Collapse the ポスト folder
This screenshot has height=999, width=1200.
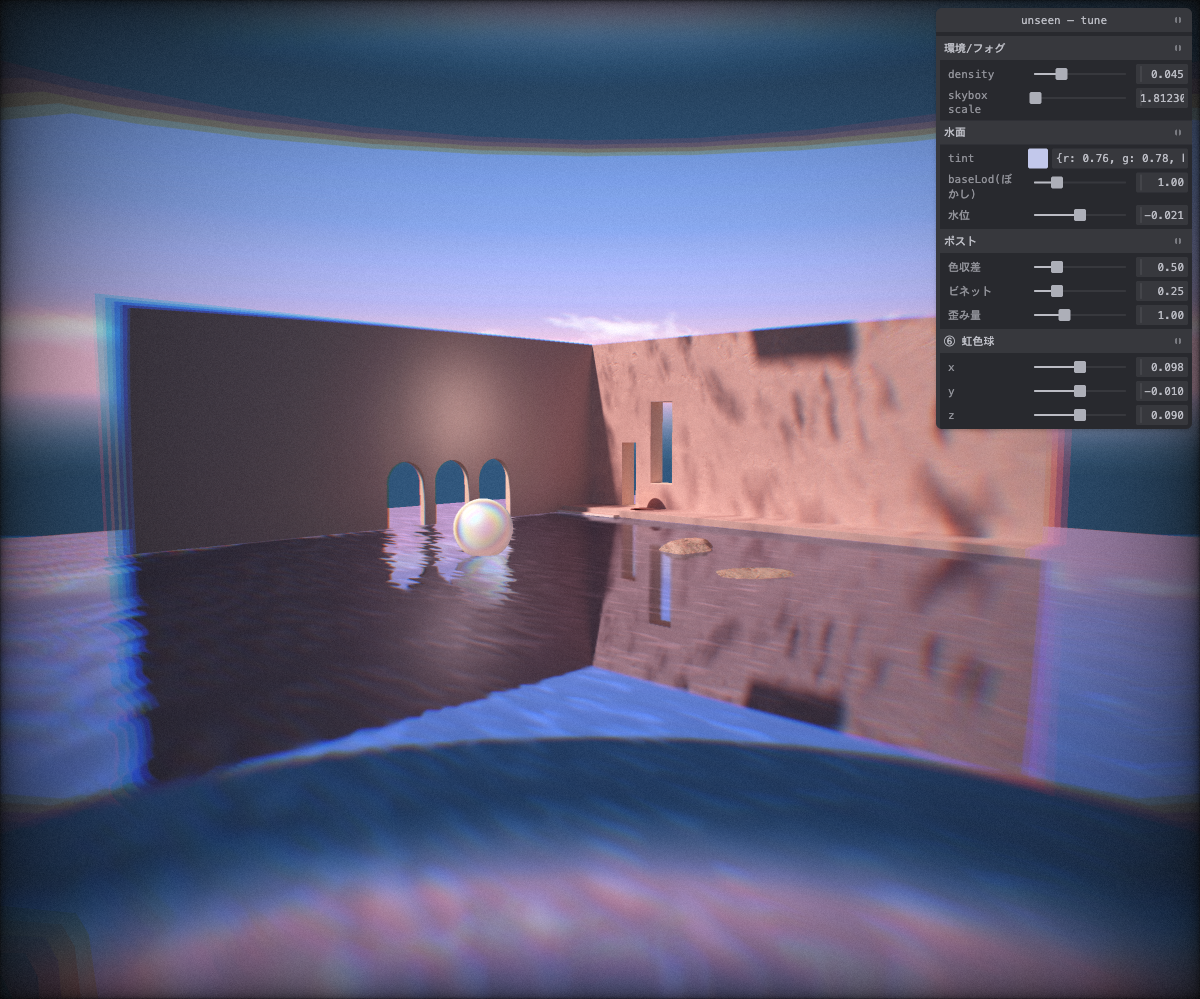coord(1064,241)
